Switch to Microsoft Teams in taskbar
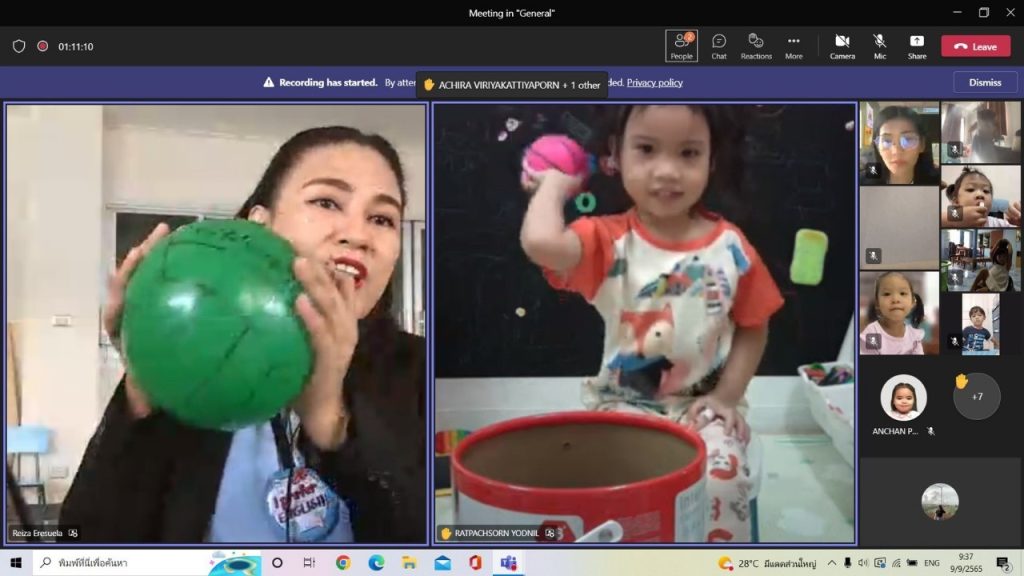The image size is (1024, 576). click(508, 562)
